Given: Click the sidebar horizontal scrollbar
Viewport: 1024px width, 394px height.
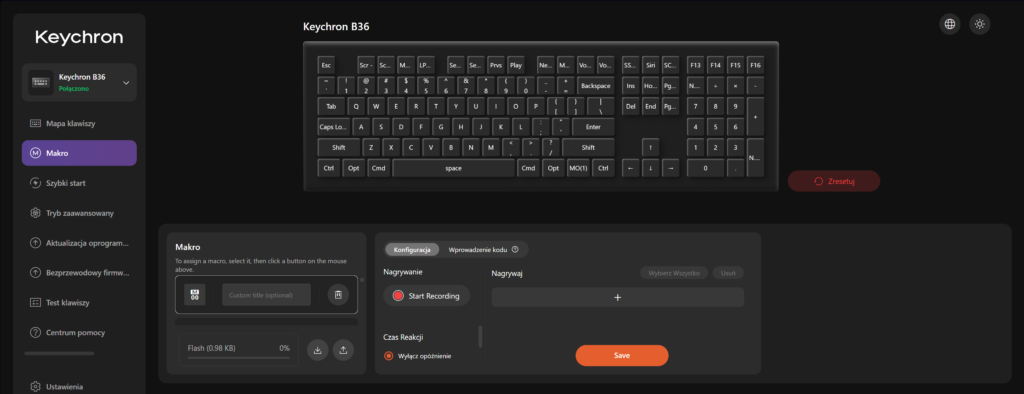Looking at the screenshot, I should click(59, 353).
